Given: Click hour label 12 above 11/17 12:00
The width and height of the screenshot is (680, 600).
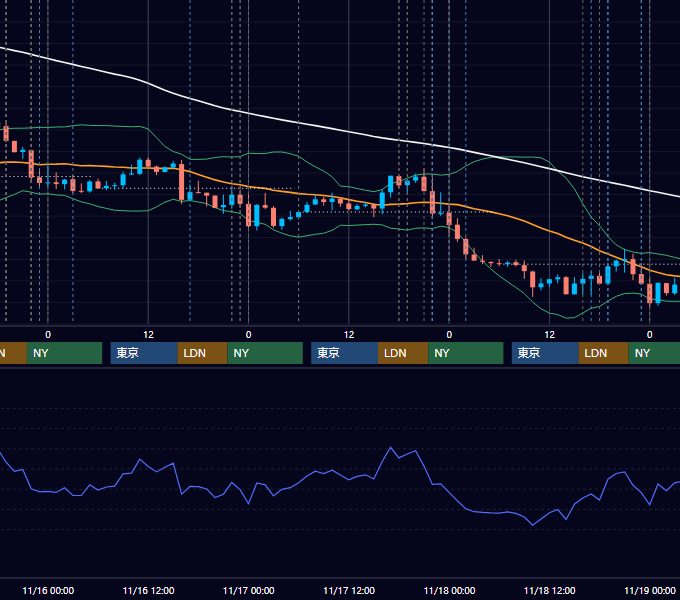Looking at the screenshot, I should (x=349, y=335).
